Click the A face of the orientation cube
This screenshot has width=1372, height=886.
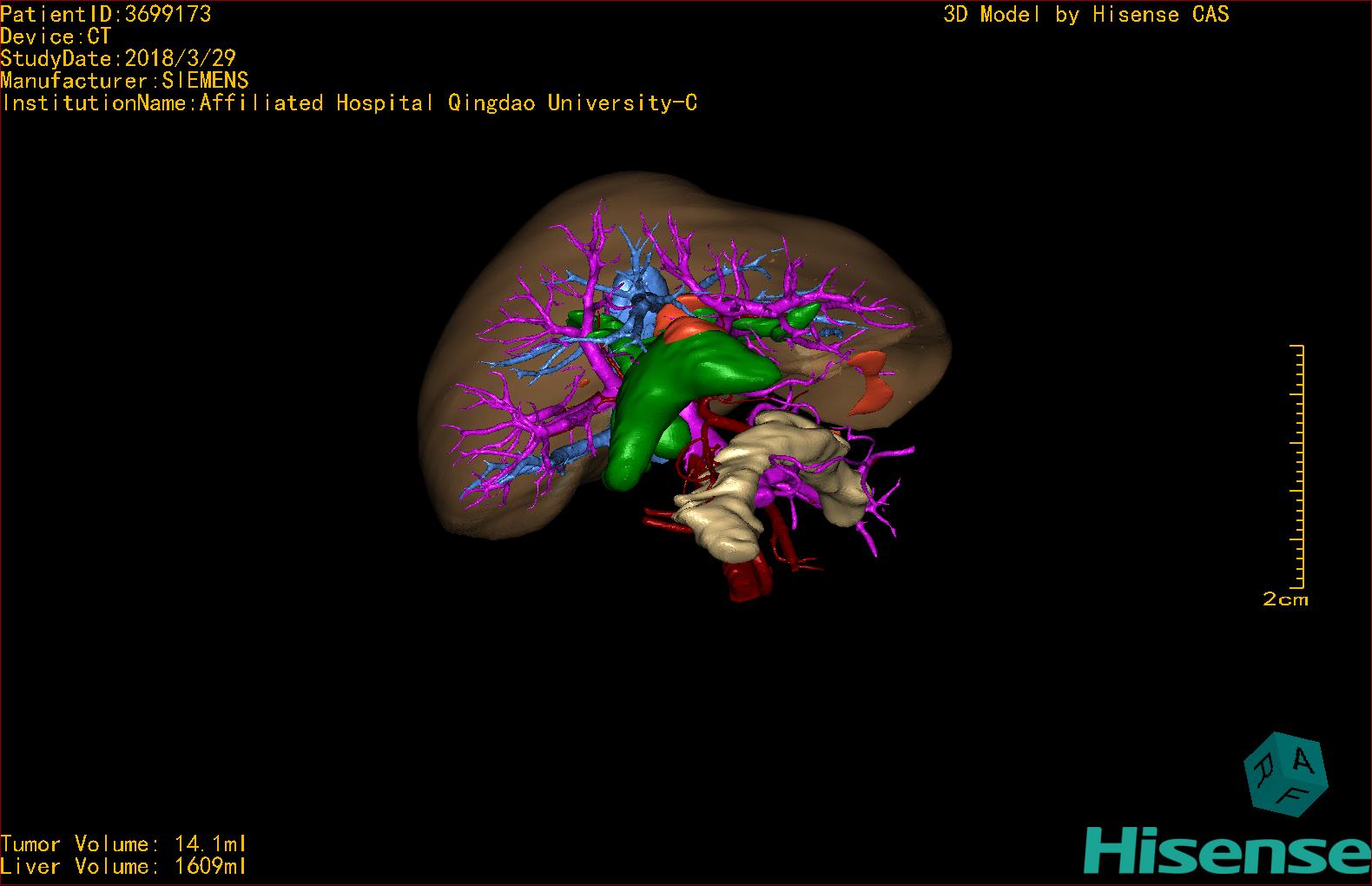[1301, 763]
